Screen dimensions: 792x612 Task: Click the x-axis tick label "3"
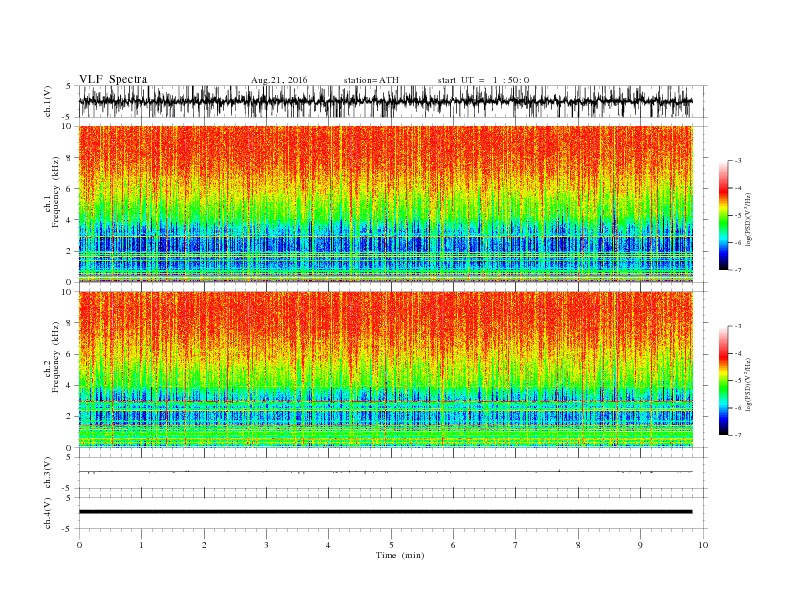266,545
